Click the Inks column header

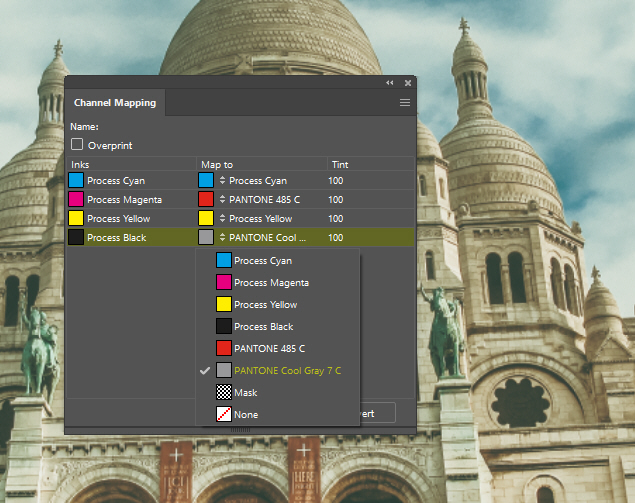(132, 164)
